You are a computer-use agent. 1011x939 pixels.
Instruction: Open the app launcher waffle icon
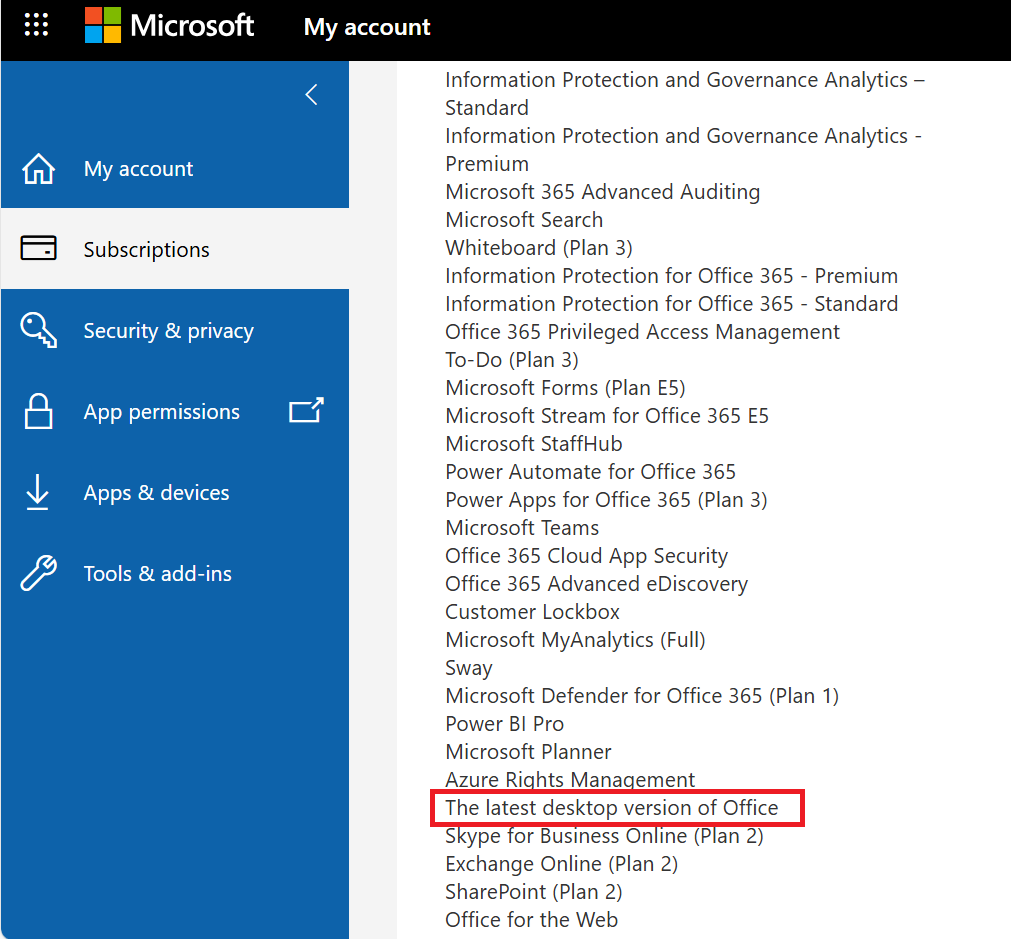pyautogui.click(x=36, y=25)
